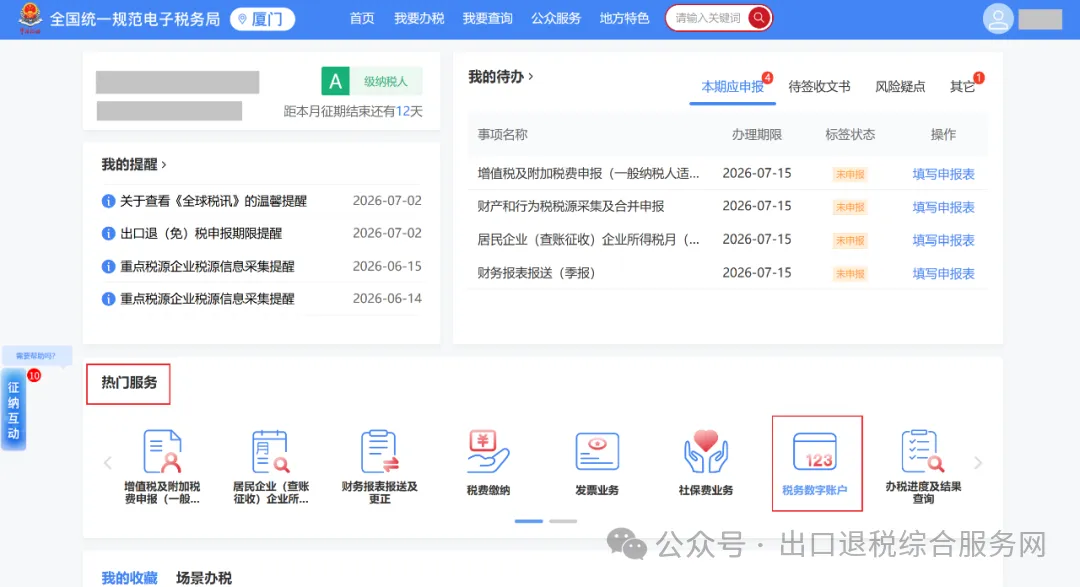Show next hot services with right arrow
Image resolution: width=1080 pixels, height=587 pixels.
978,463
